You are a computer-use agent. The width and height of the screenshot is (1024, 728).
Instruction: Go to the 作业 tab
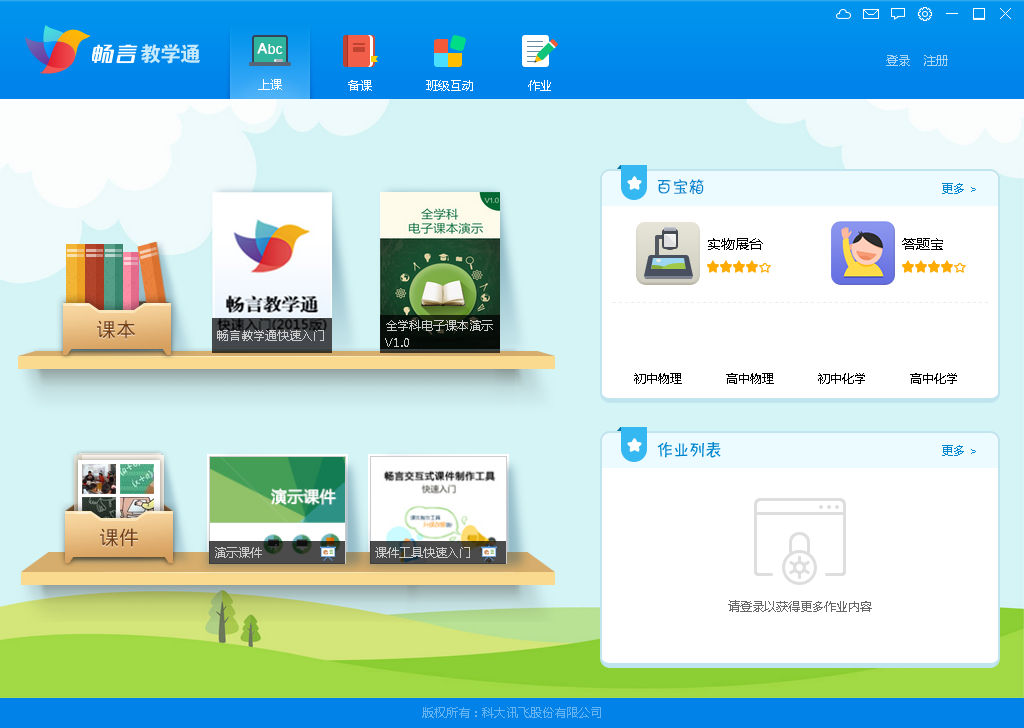tap(539, 63)
